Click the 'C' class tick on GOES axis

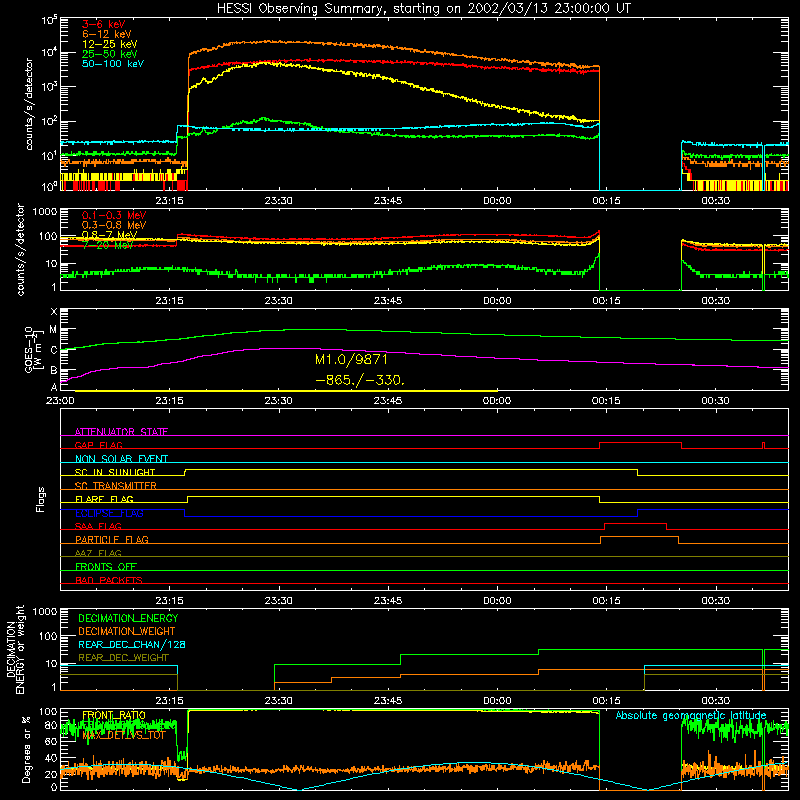54,350
